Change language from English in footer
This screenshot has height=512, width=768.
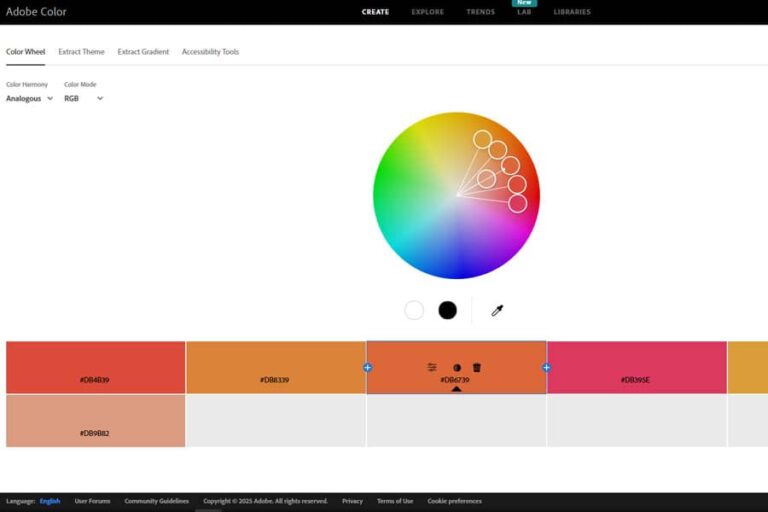point(50,501)
